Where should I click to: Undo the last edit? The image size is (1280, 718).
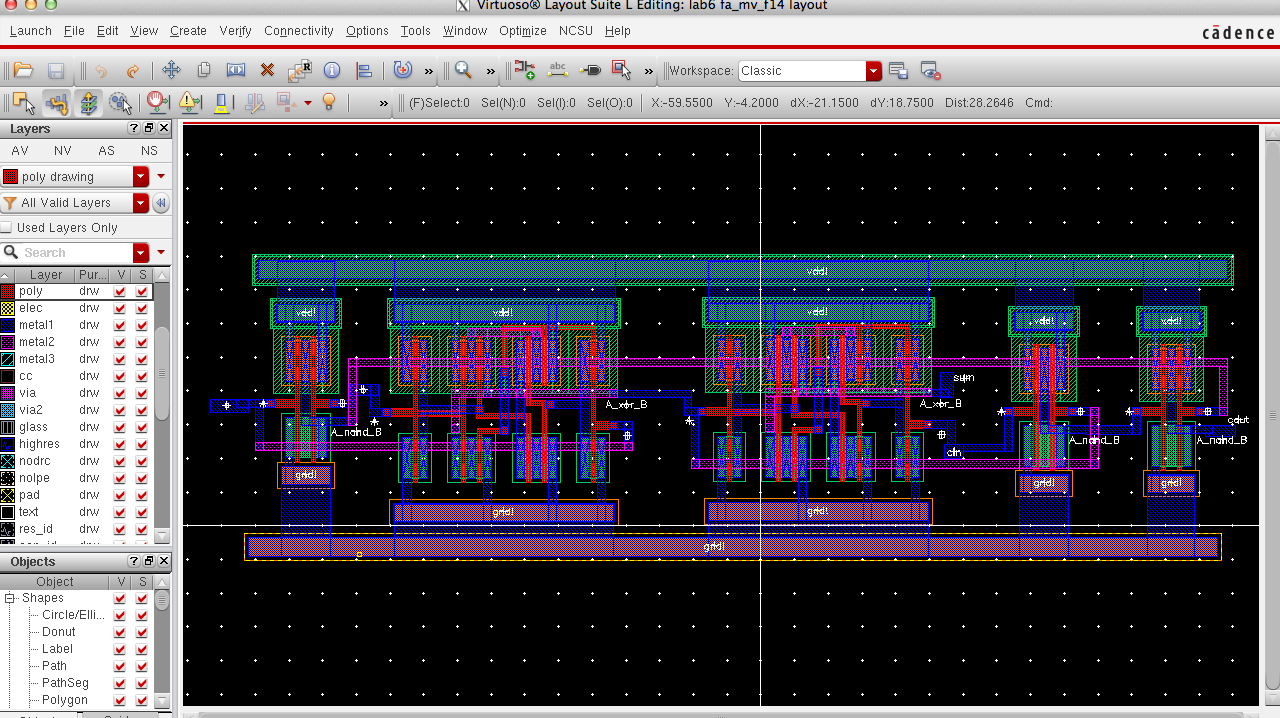click(x=100, y=70)
